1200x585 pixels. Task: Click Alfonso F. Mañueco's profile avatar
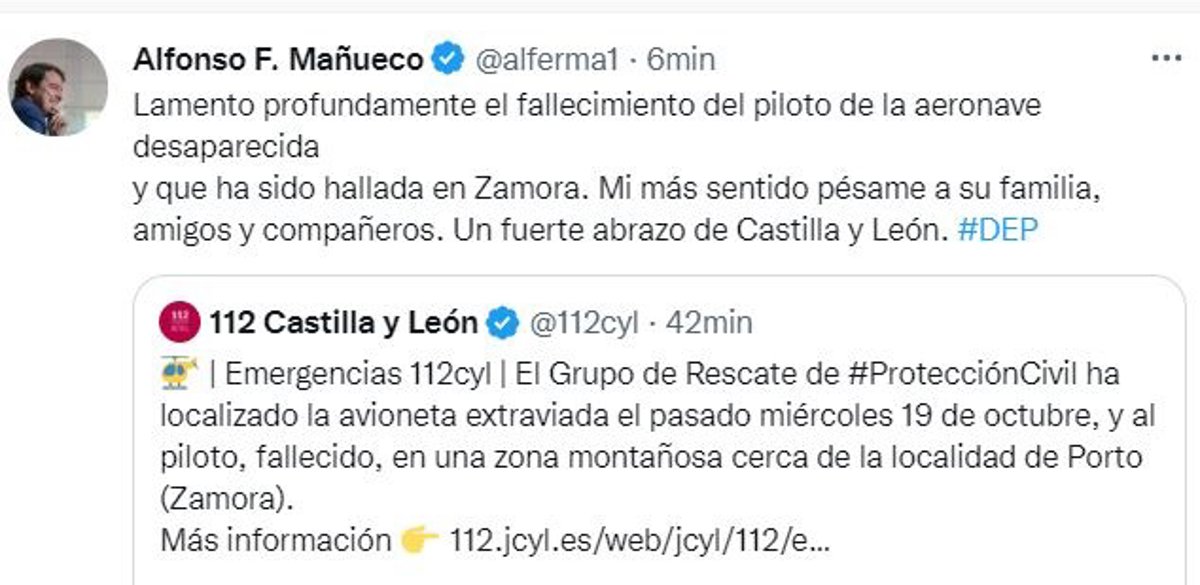(x=58, y=88)
